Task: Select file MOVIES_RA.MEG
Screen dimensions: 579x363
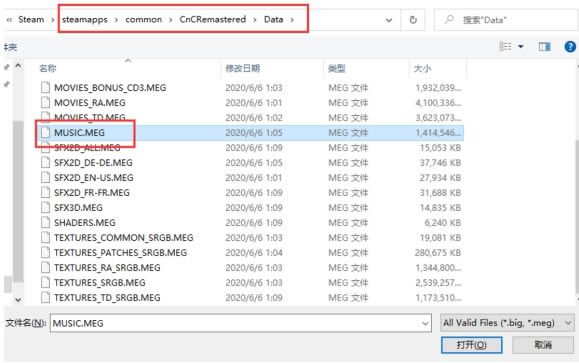Action: point(90,103)
